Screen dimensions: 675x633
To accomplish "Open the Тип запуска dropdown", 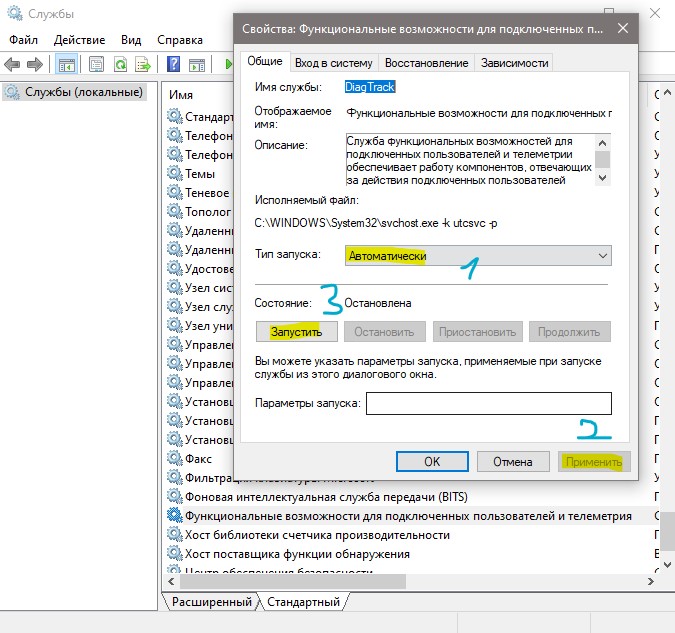I will [478, 255].
